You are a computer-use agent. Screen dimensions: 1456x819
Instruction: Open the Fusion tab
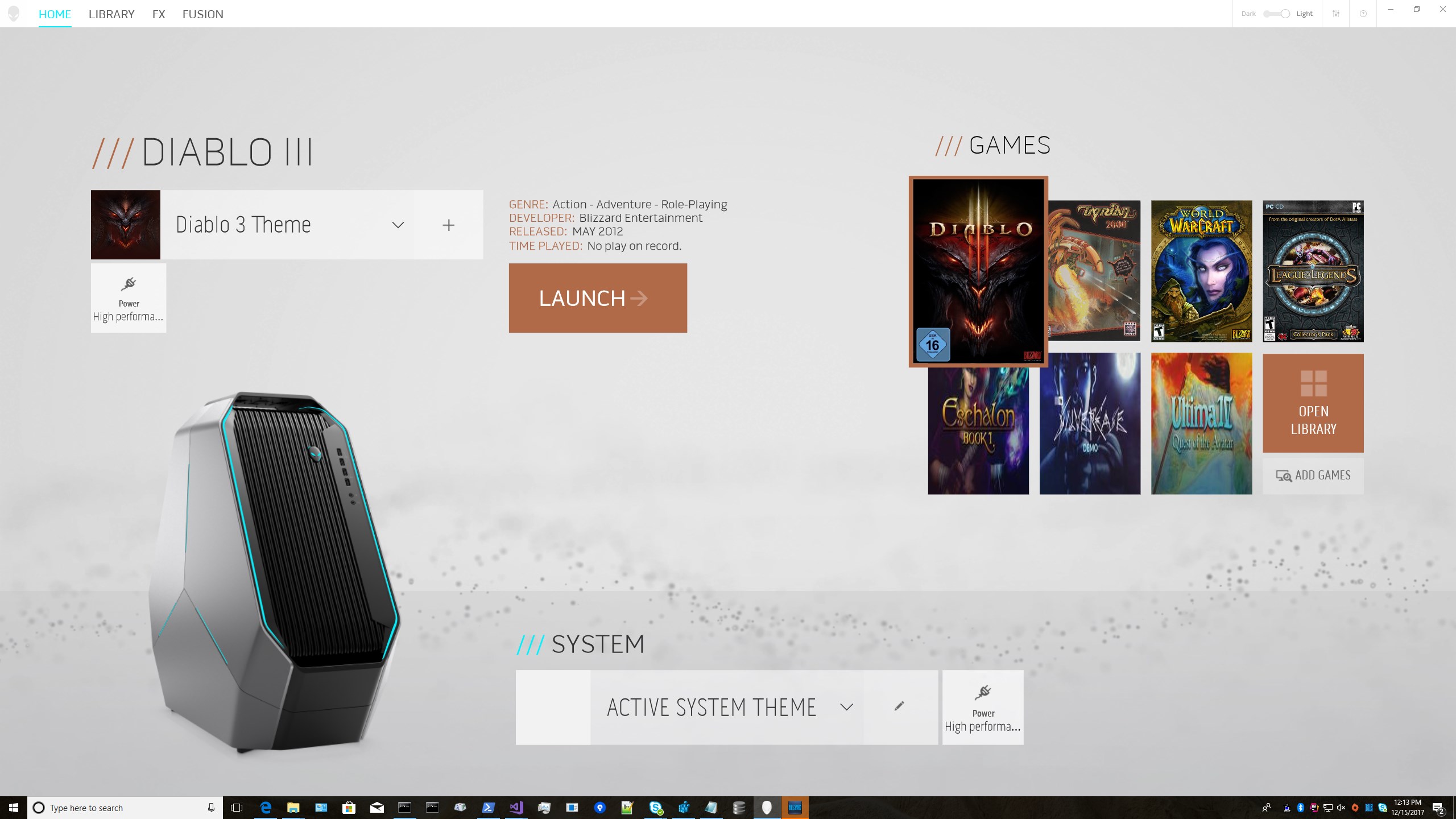(202, 14)
